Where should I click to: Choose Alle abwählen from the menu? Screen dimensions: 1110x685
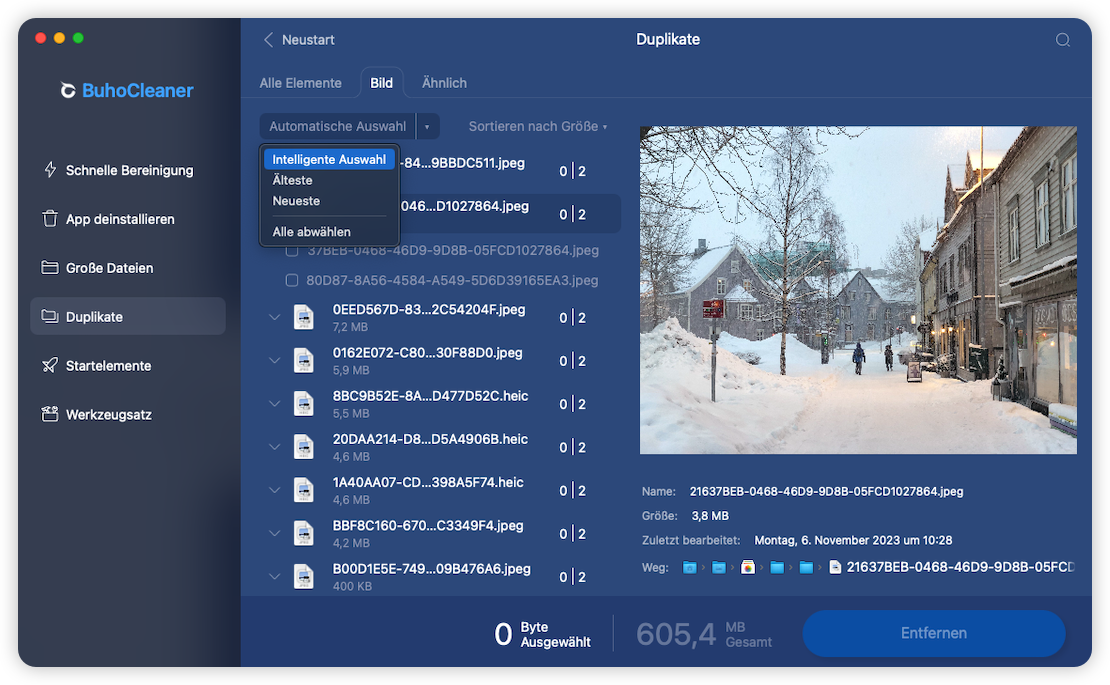tap(311, 231)
